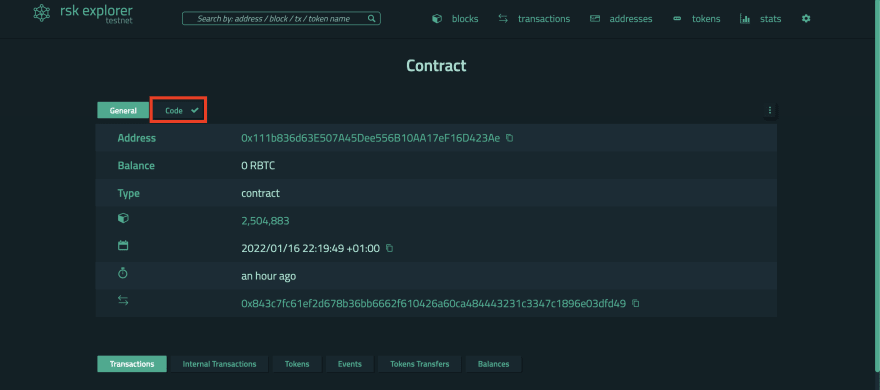Click the 'an hour ago' value
The width and height of the screenshot is (880, 390).
click(x=268, y=276)
